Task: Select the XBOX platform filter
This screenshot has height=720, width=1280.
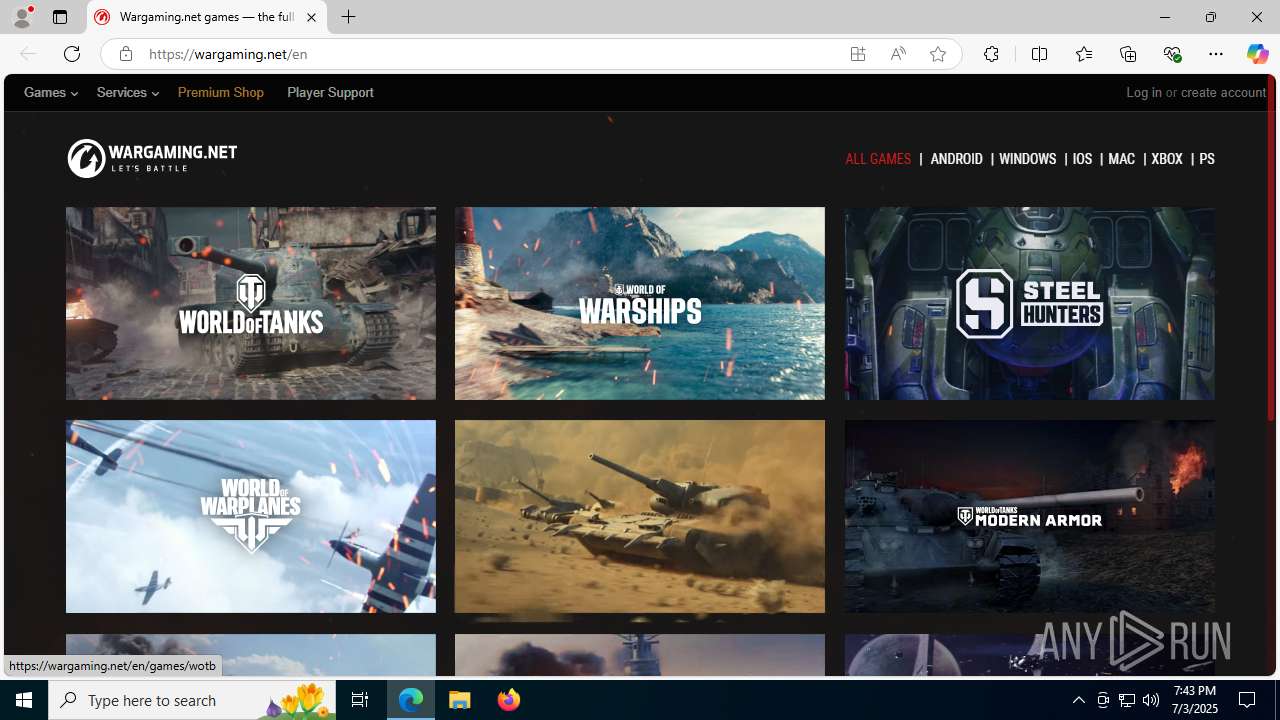Action: tap(1167, 159)
